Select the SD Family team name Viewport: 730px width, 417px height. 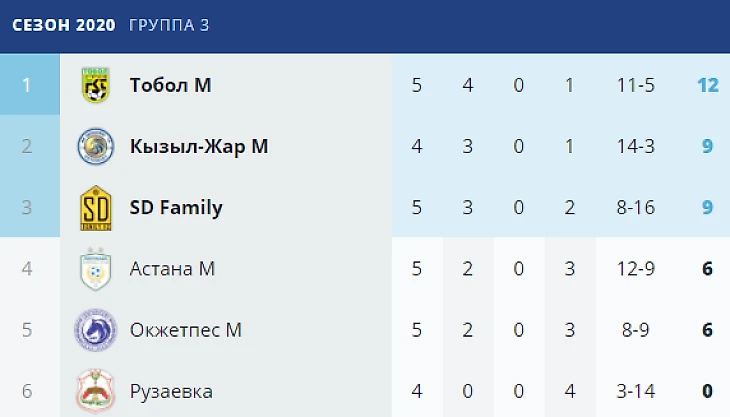(x=176, y=208)
